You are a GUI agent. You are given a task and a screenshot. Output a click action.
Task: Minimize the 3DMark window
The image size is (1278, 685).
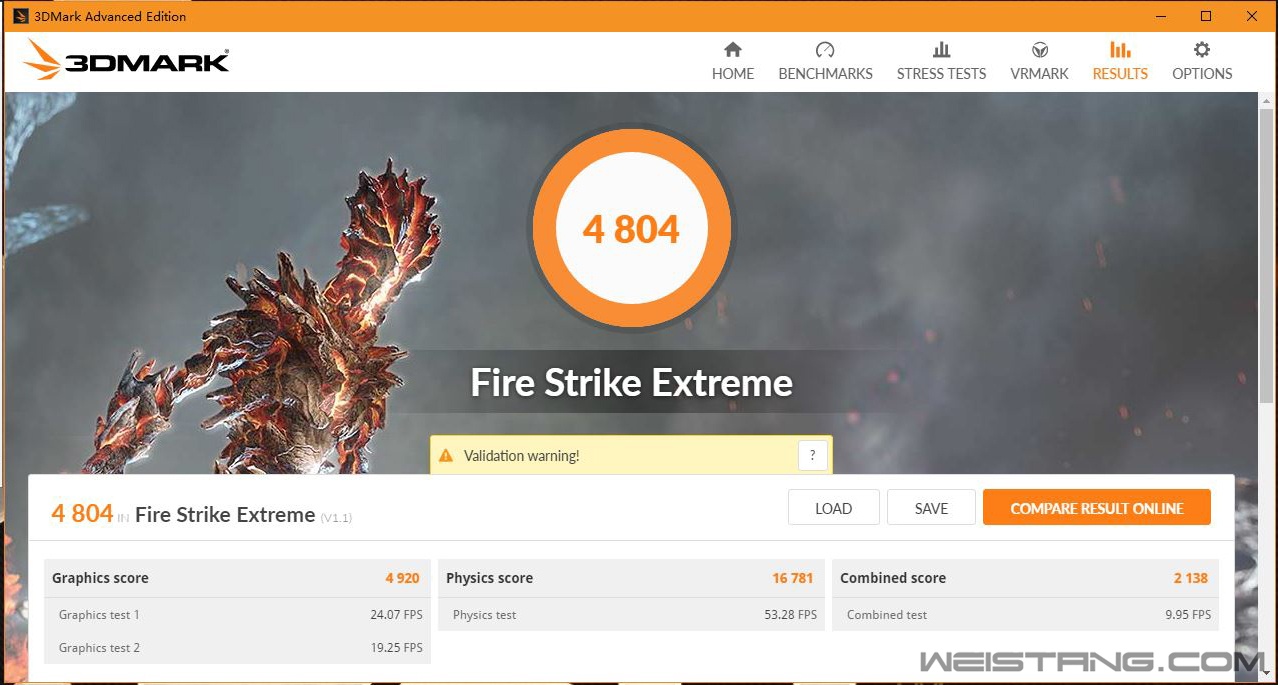pyautogui.click(x=1160, y=16)
